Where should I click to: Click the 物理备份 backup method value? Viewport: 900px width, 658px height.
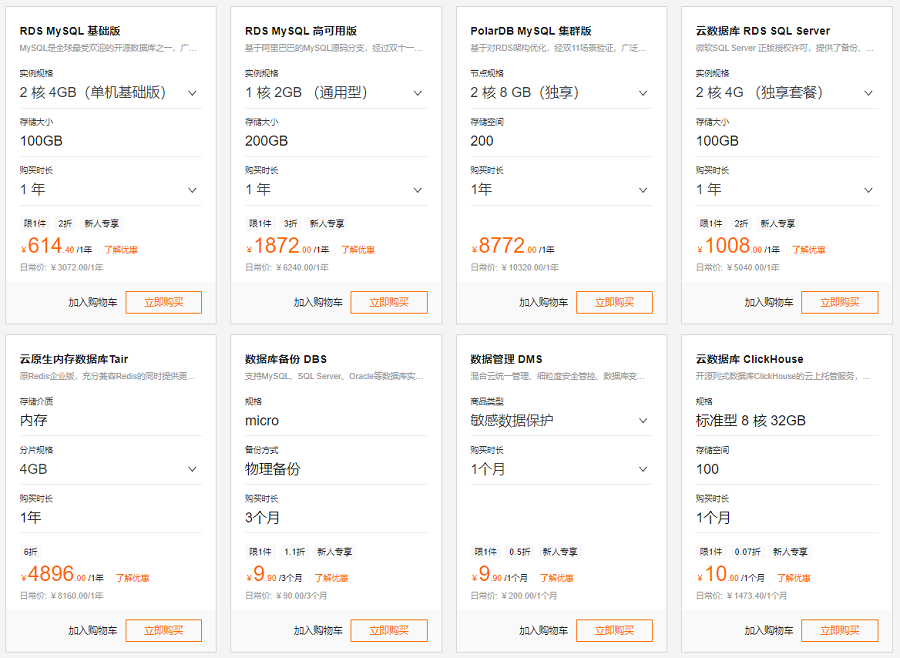(273, 469)
